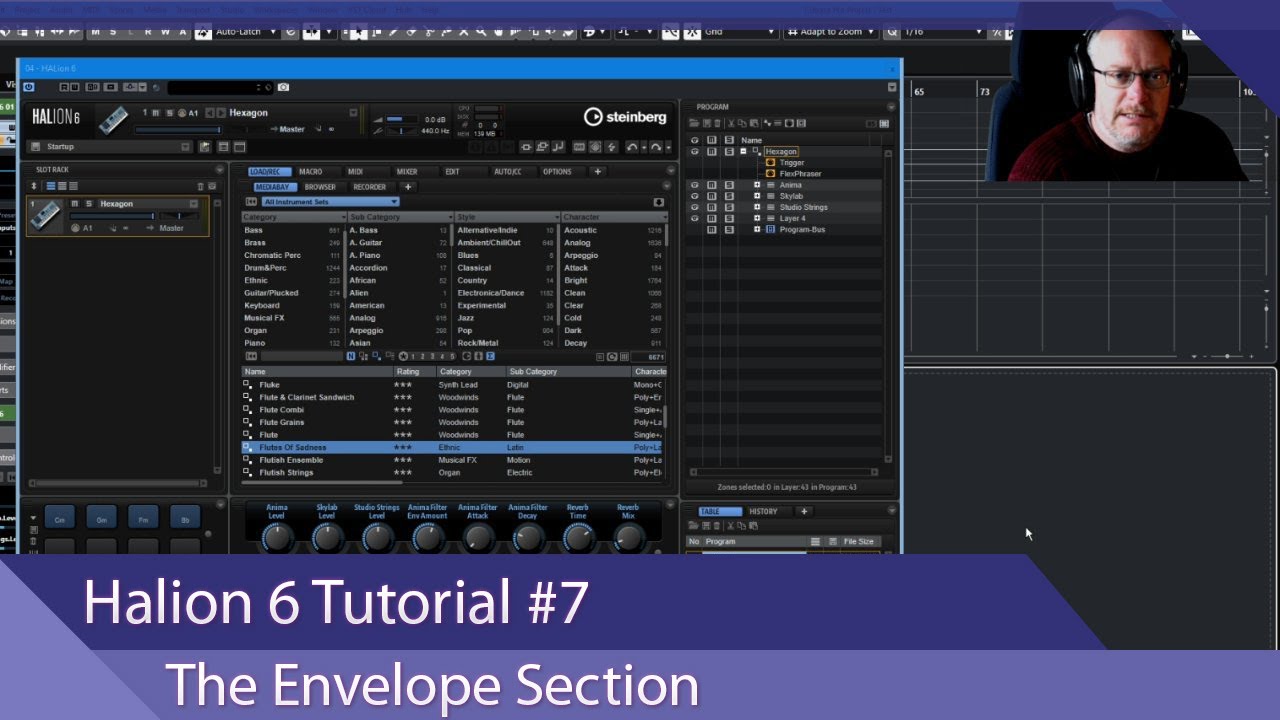
Task: Click Reverb Mix knob
Action: (628, 537)
